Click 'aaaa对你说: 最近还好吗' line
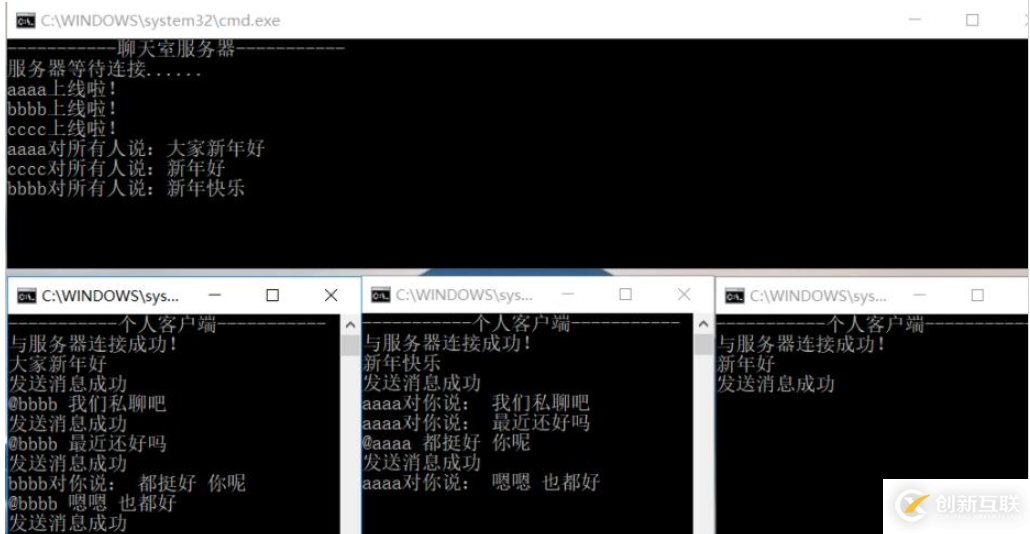The height and width of the screenshot is (534, 1030). point(476,422)
